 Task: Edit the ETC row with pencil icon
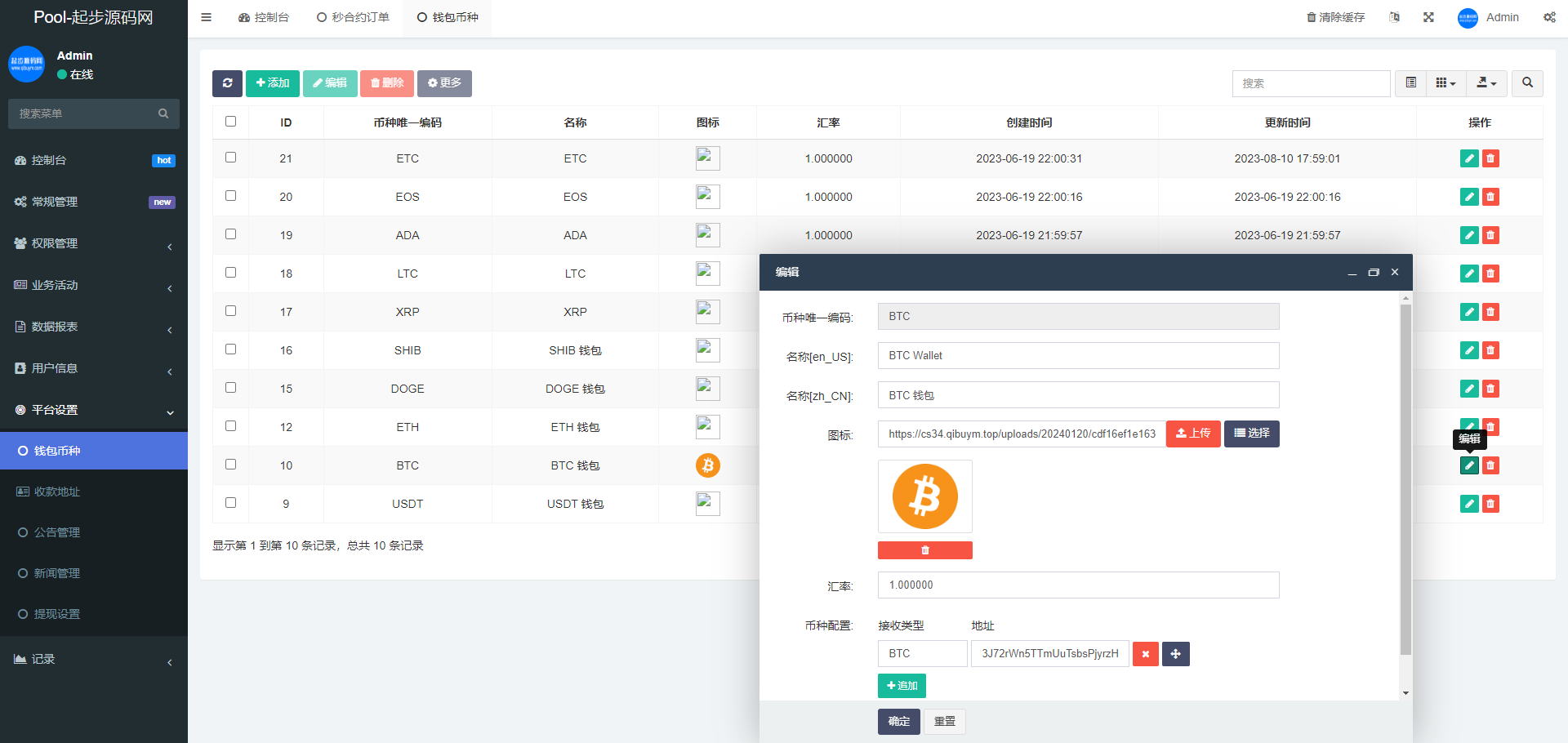coord(1469,158)
